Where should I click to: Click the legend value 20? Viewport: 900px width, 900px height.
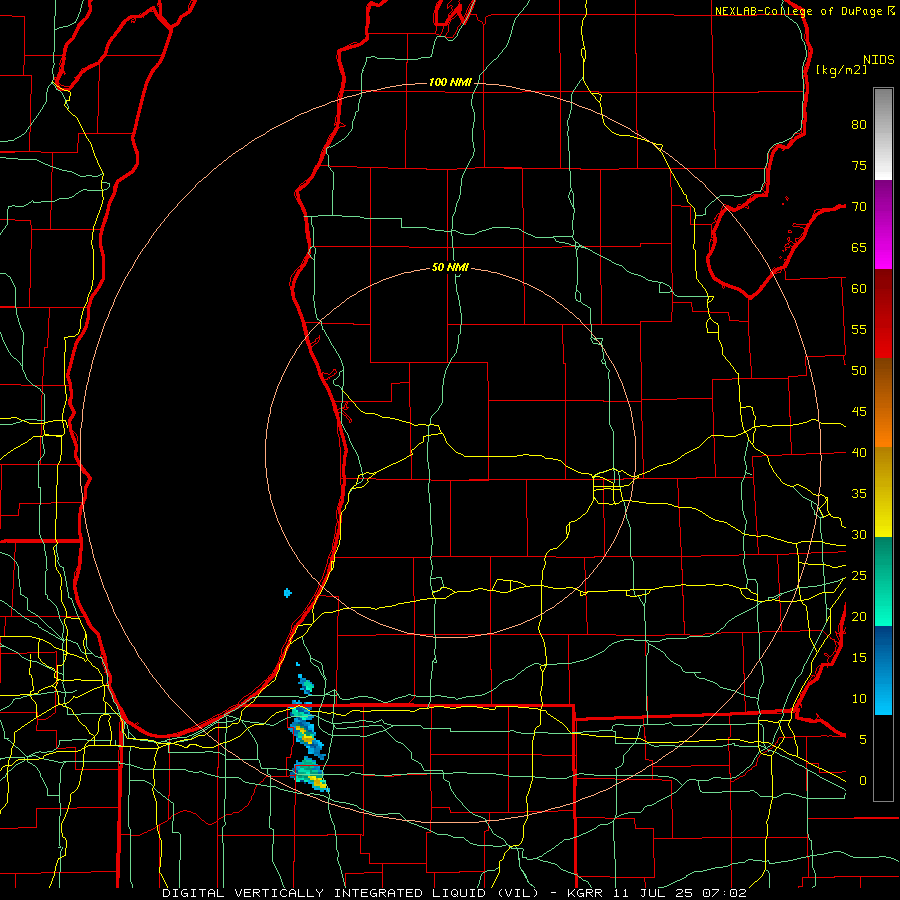[859, 616]
